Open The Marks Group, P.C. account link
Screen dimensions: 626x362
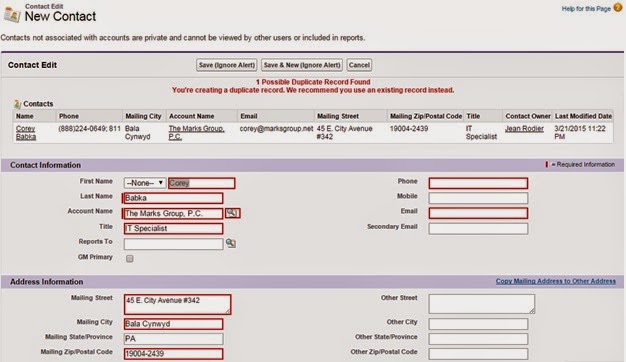[x=196, y=133]
